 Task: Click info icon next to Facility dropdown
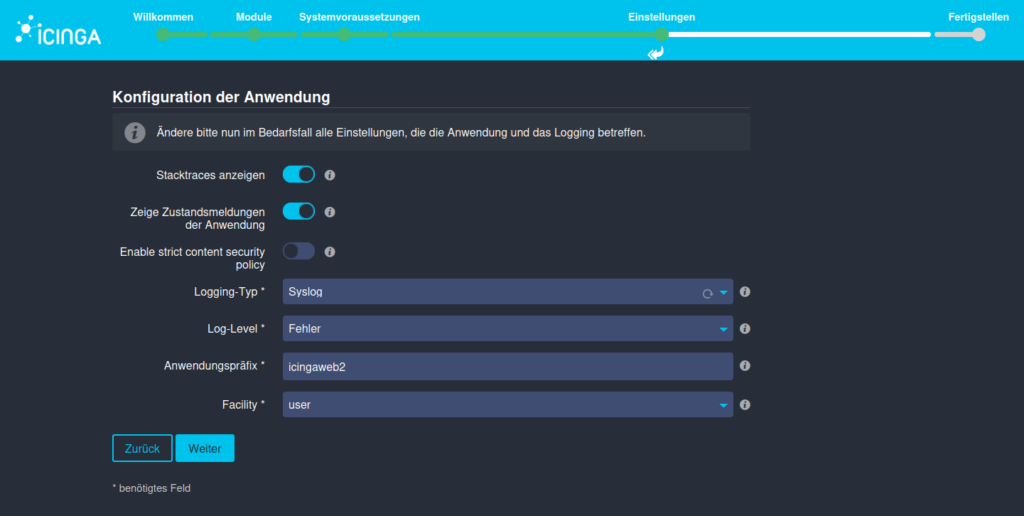pyautogui.click(x=745, y=405)
